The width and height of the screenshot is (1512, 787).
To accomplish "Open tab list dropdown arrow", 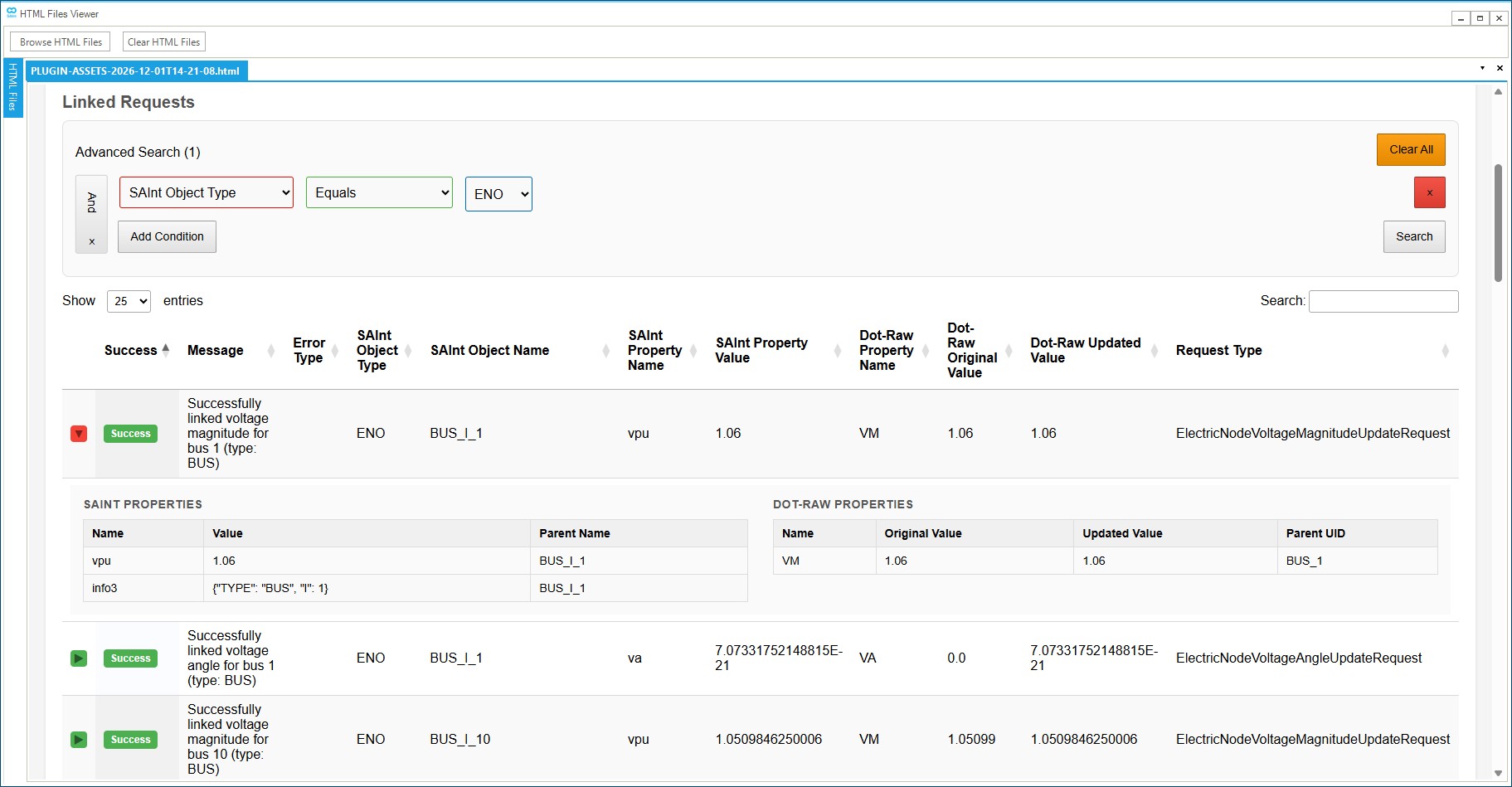I will pos(1482,68).
